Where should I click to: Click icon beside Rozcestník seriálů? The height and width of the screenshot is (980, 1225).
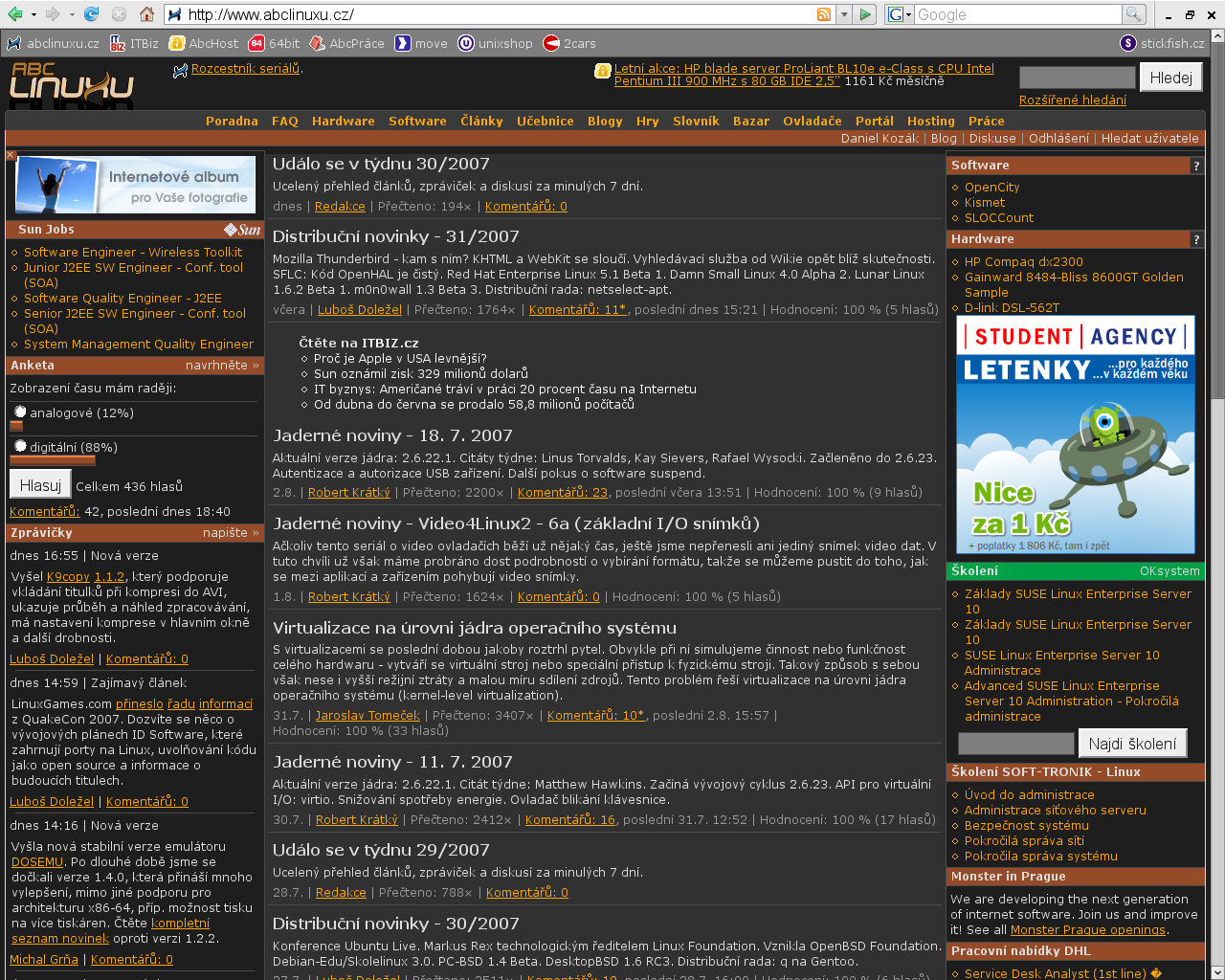tap(180, 70)
